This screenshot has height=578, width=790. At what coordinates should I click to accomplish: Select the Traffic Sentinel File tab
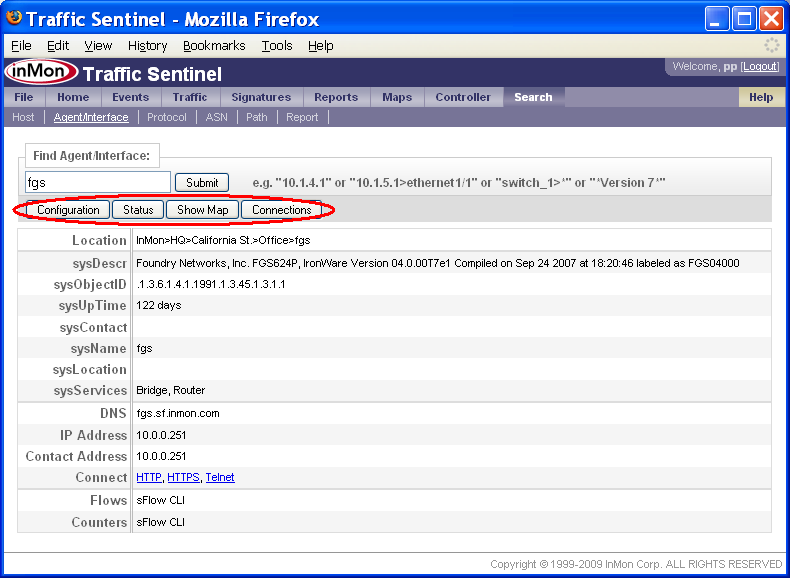tap(24, 97)
